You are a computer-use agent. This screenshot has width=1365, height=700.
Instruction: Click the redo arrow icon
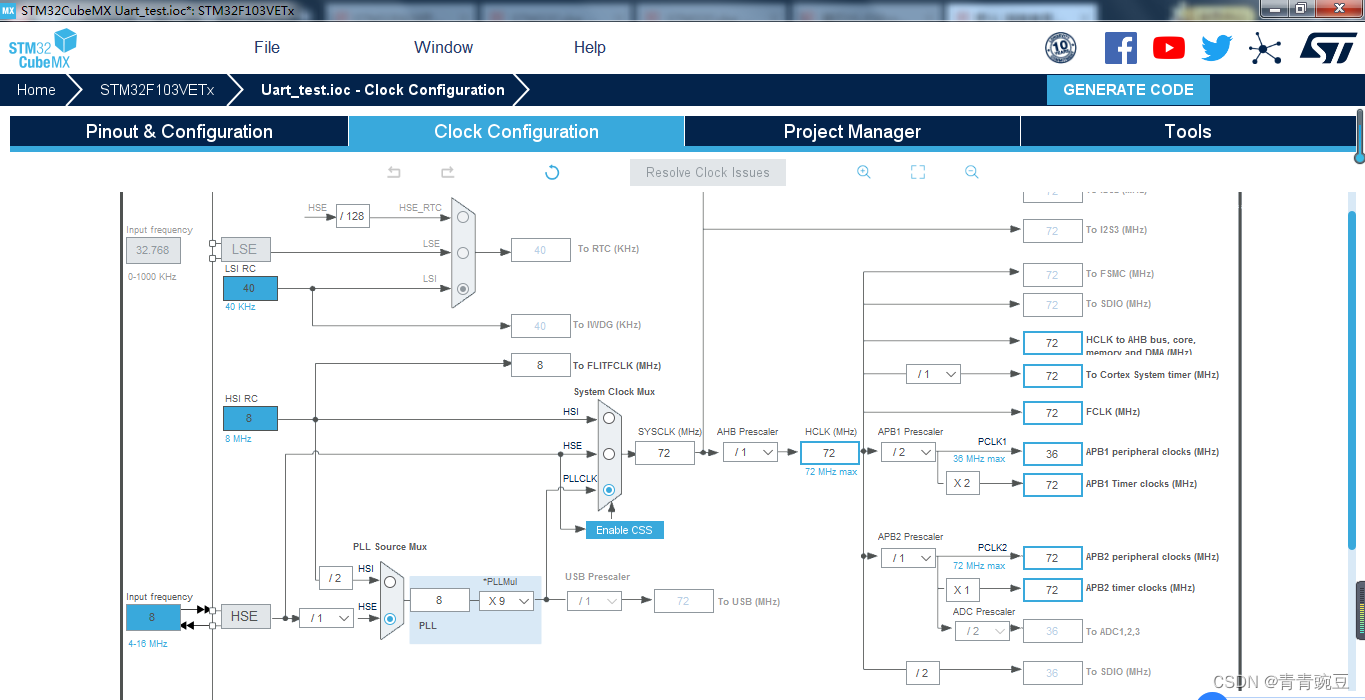(447, 172)
